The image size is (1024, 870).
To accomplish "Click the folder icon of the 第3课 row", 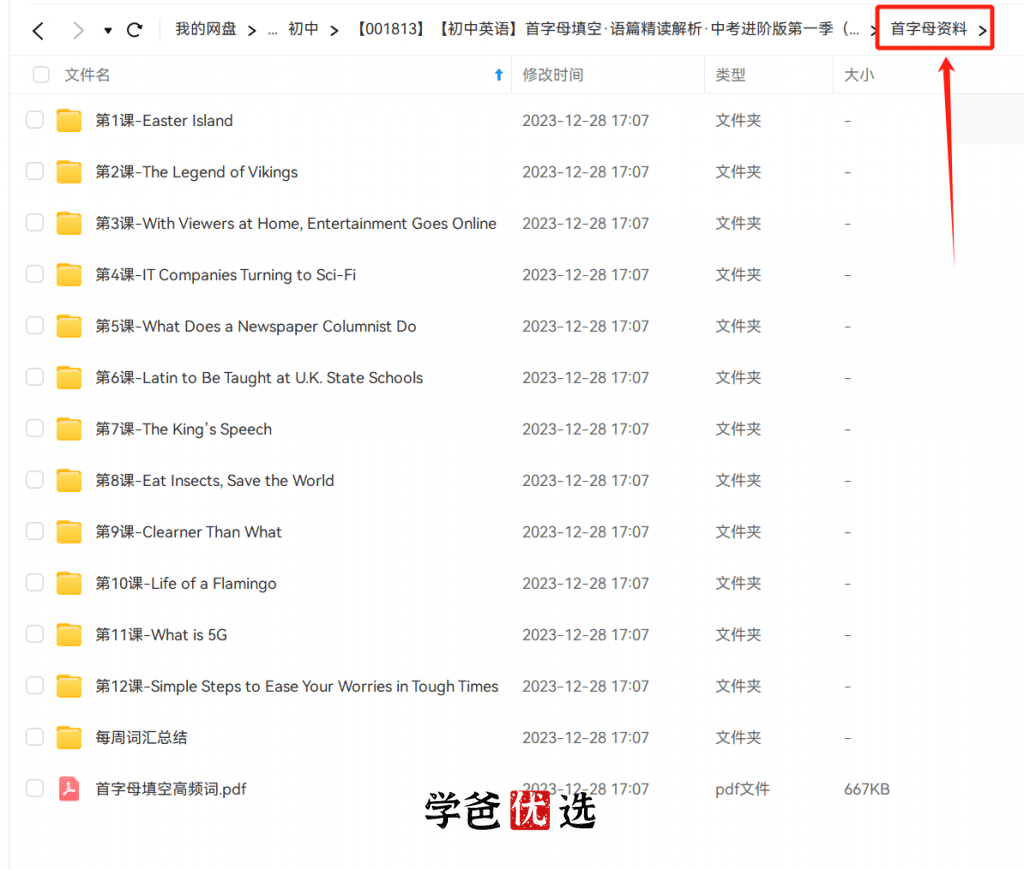I will [69, 223].
